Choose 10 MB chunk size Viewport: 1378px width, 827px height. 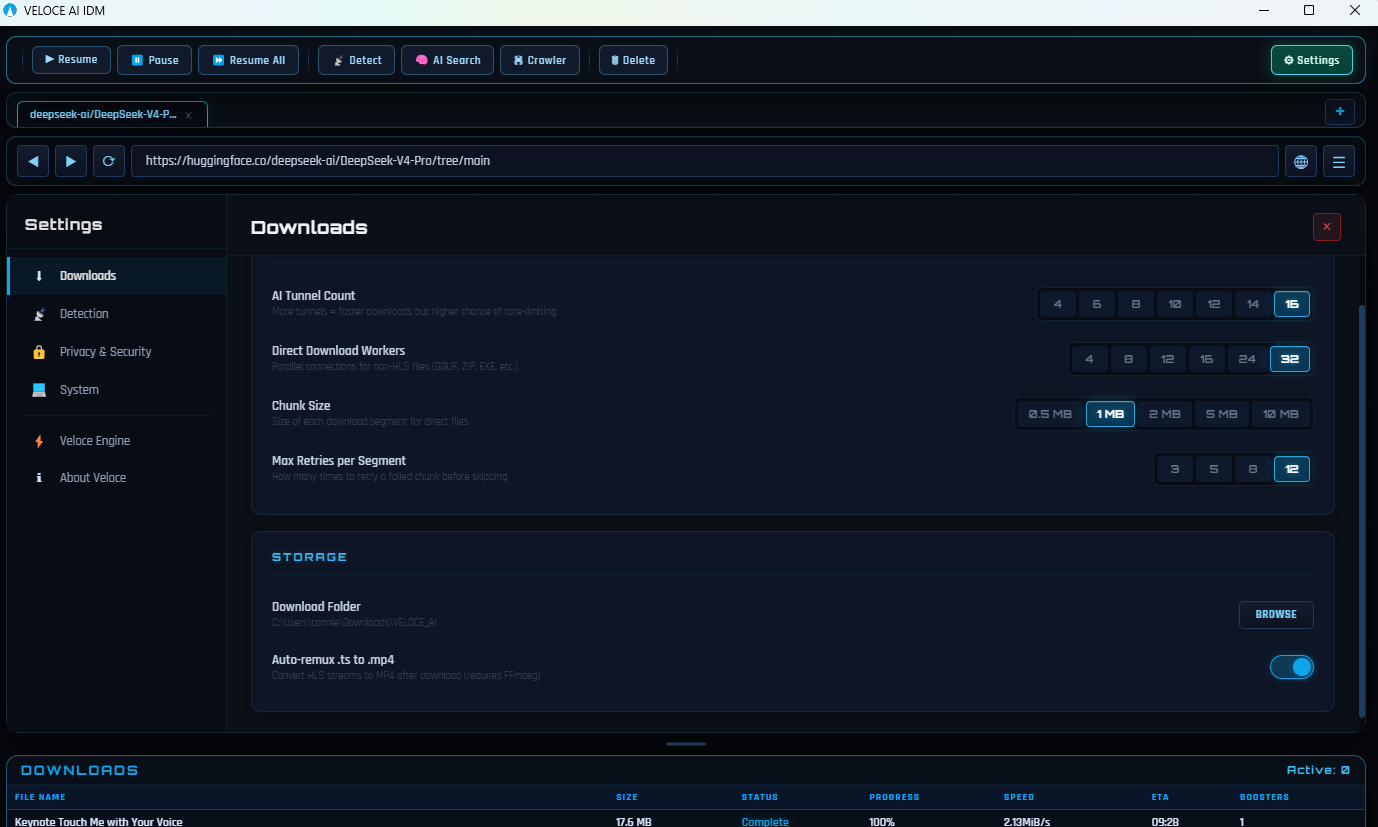[x=1281, y=414]
